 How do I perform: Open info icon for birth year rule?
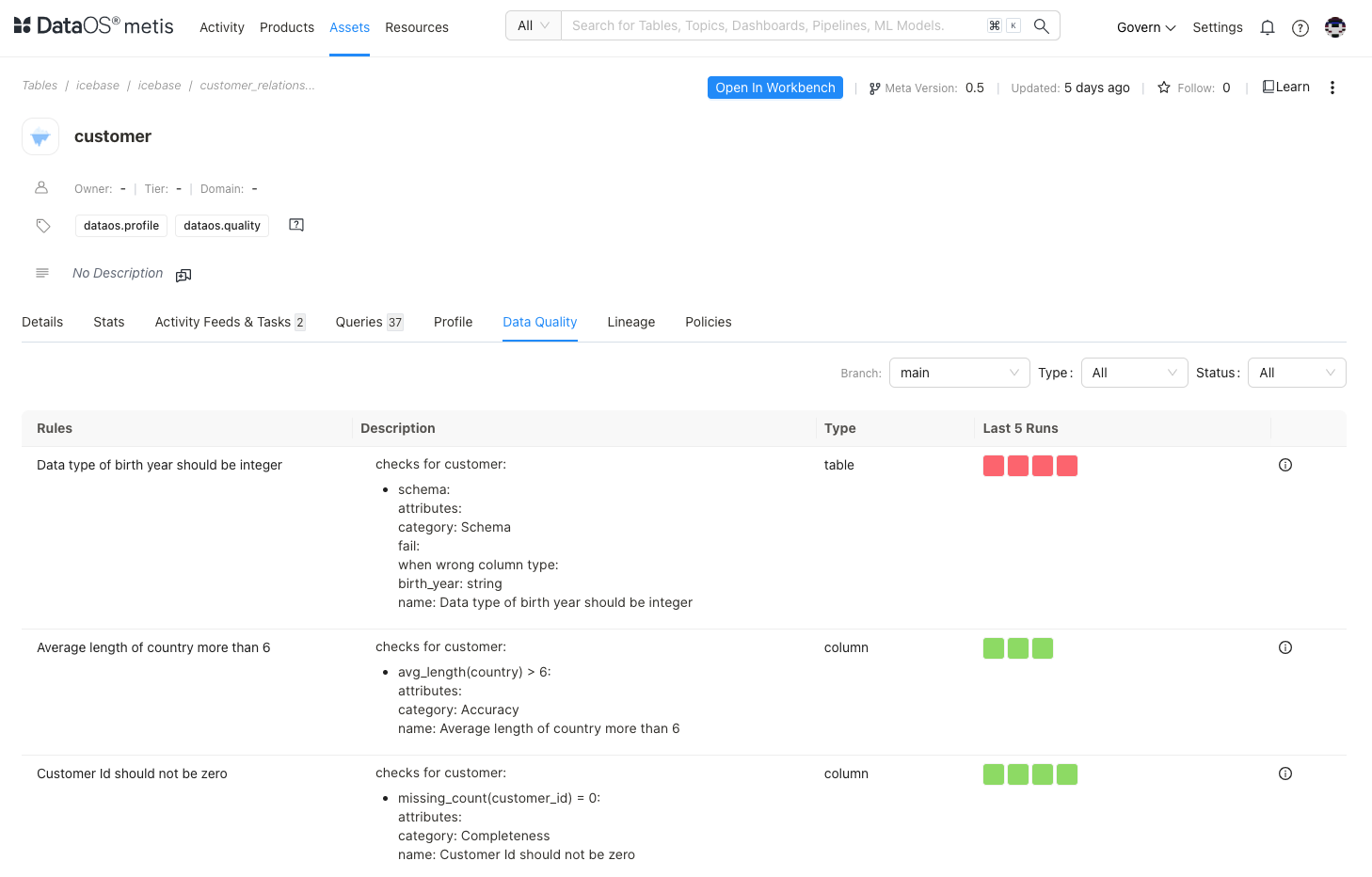tap(1285, 465)
